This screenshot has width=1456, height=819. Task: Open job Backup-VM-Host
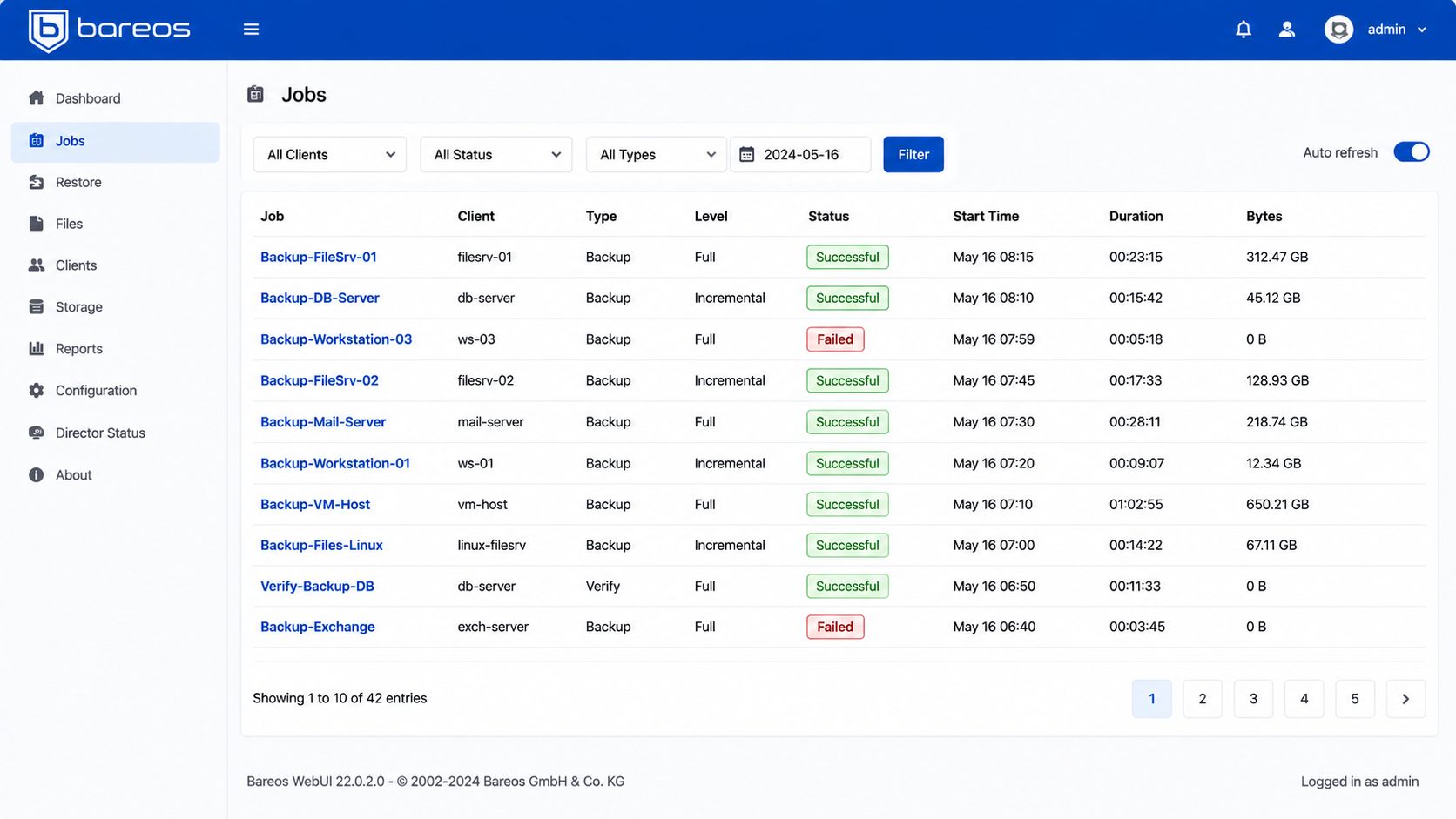pos(315,504)
